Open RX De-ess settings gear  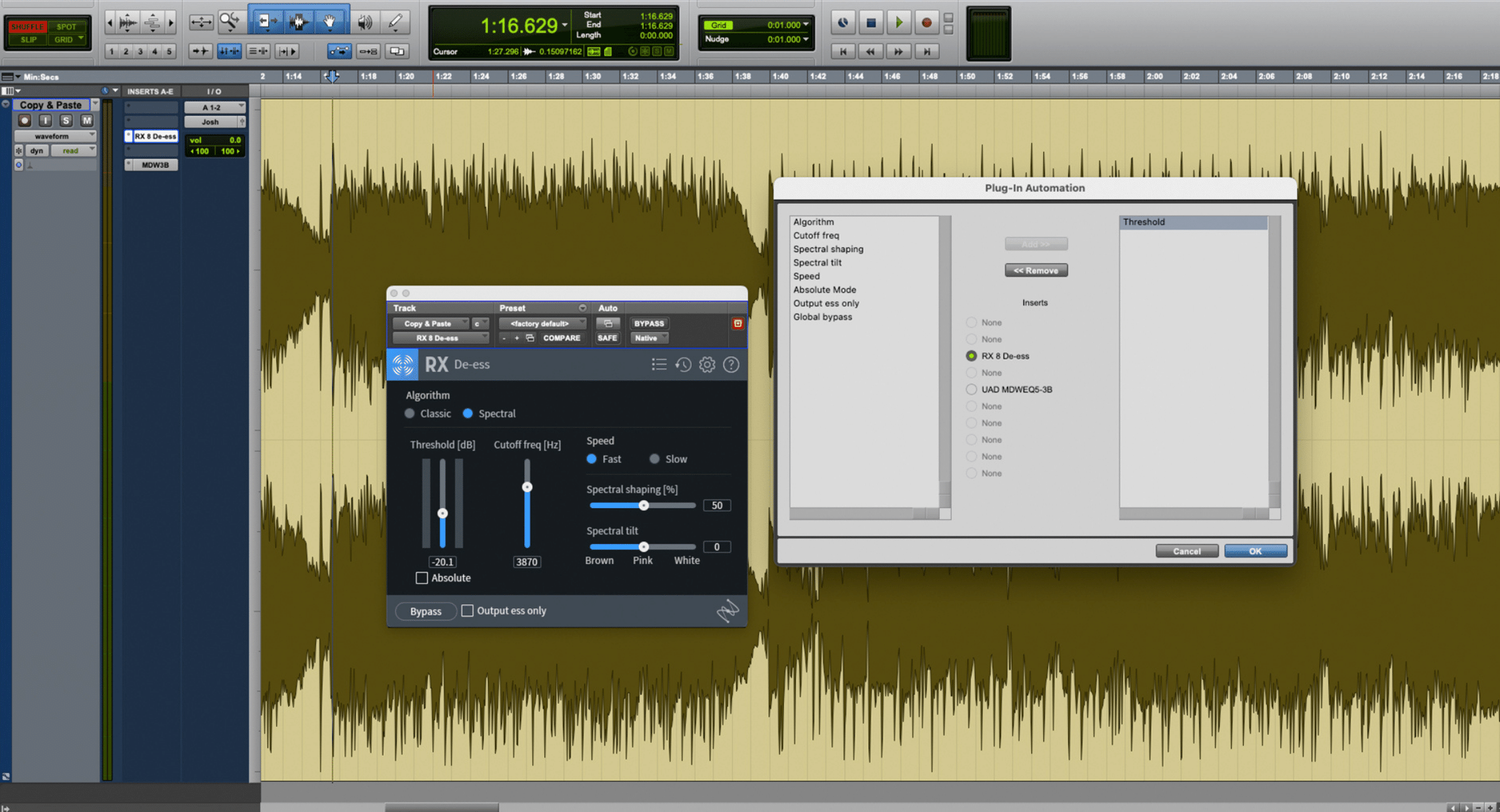click(707, 364)
